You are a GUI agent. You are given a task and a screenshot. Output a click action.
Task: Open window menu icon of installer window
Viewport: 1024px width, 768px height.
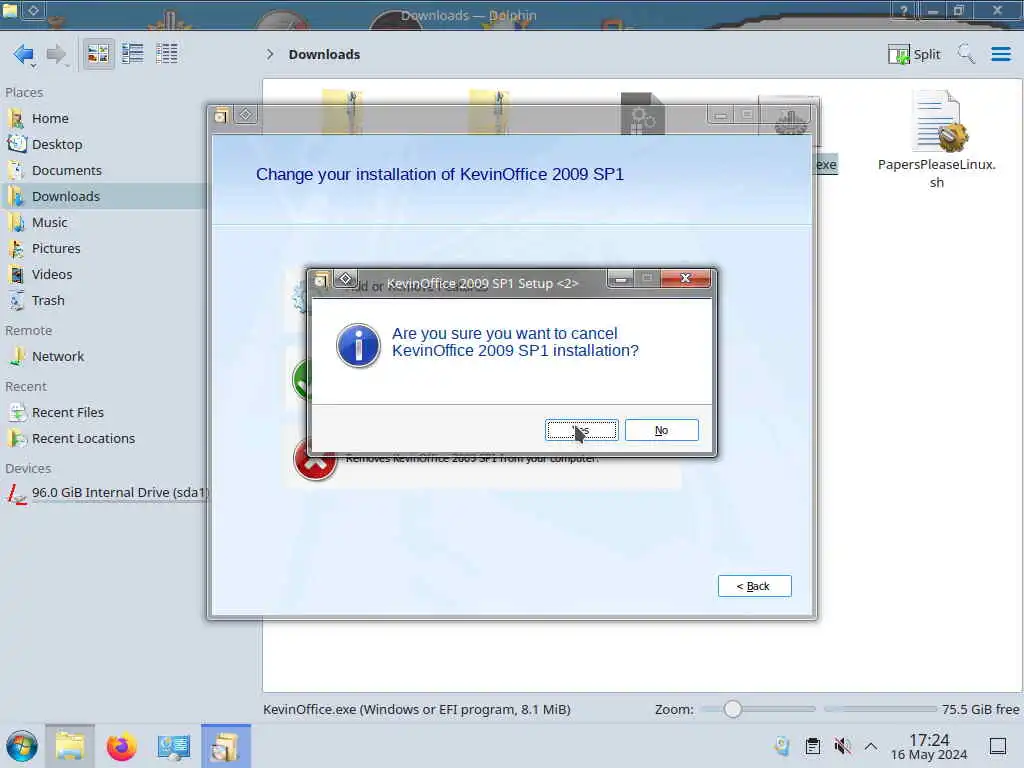tap(221, 116)
